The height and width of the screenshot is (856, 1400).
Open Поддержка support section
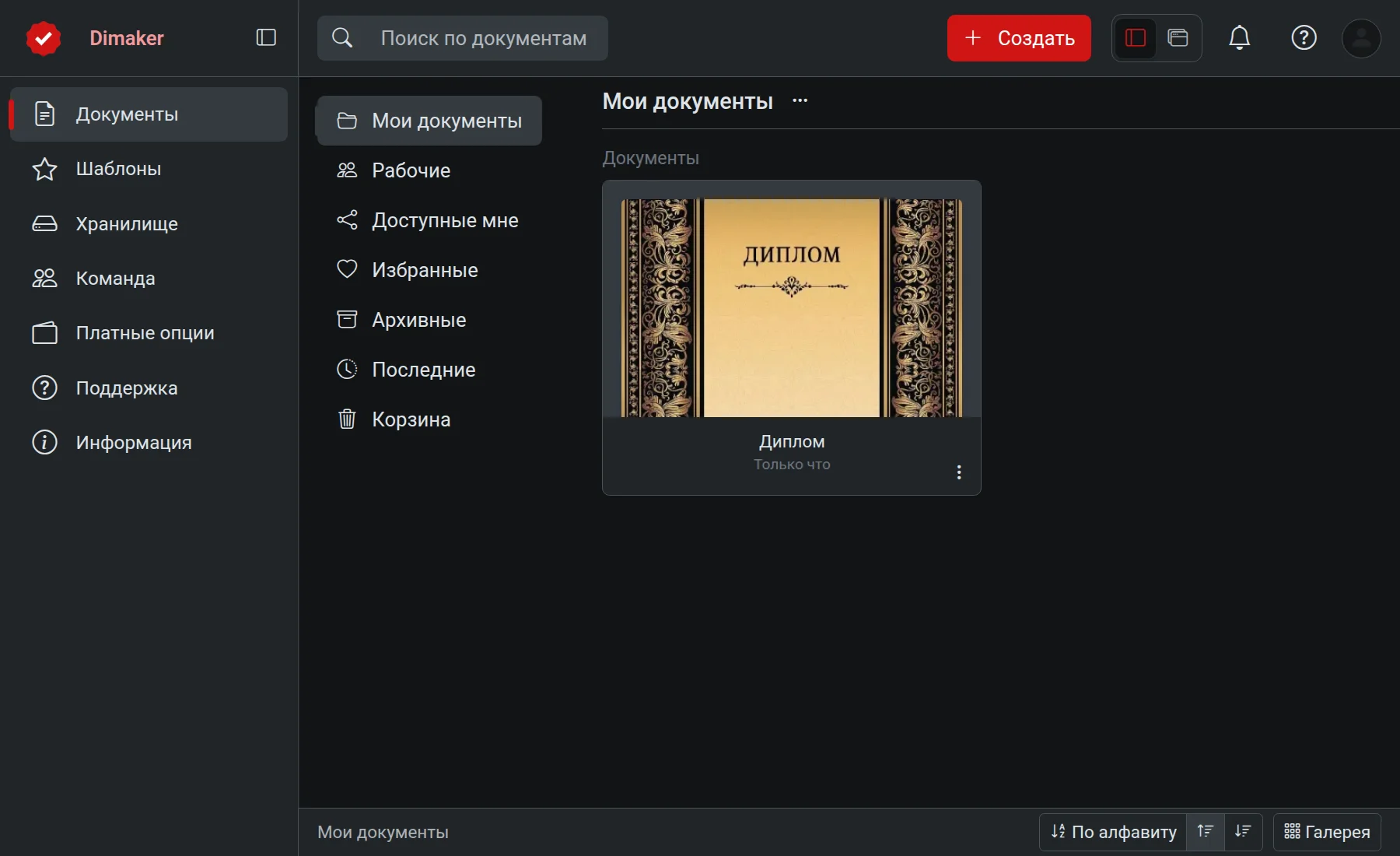(149, 388)
